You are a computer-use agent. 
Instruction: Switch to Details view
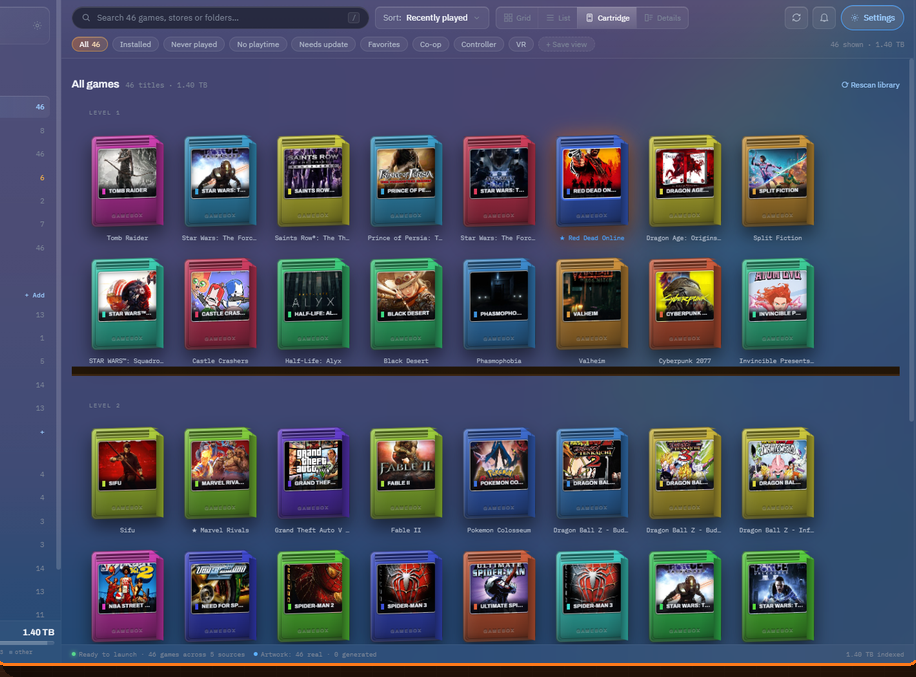(x=662, y=18)
